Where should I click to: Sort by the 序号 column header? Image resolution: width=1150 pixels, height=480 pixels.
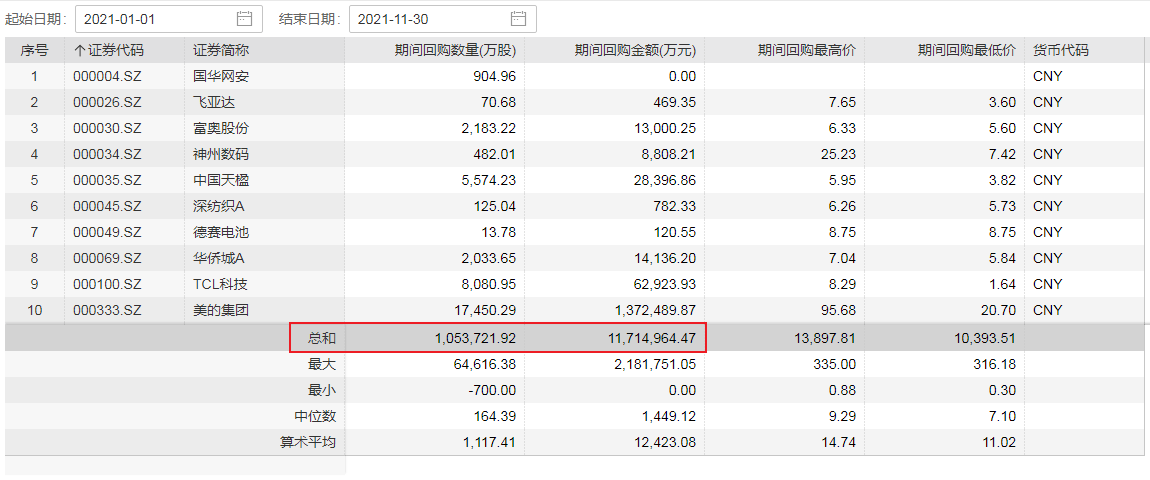coord(34,51)
